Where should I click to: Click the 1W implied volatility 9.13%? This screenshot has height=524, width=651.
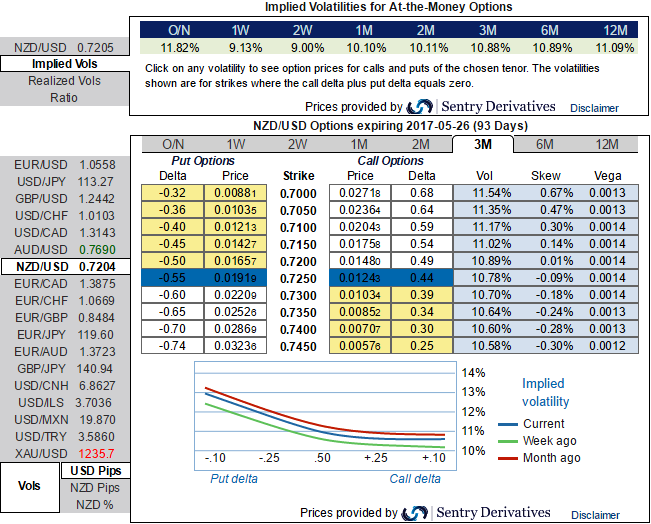click(245, 48)
